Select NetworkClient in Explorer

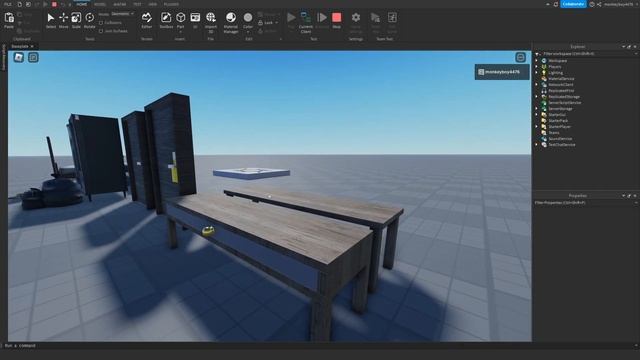click(561, 84)
